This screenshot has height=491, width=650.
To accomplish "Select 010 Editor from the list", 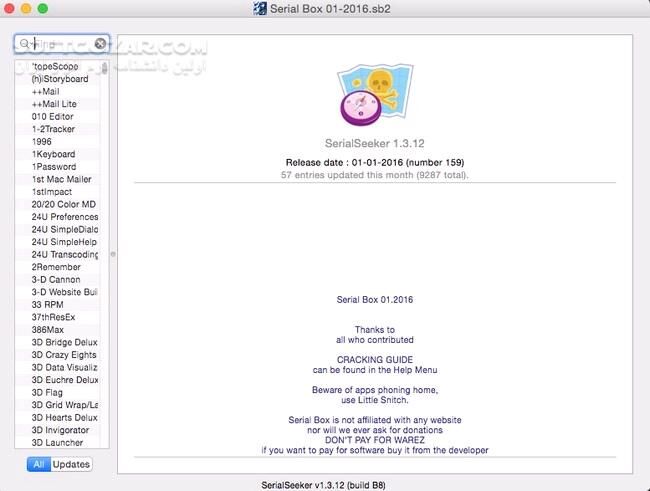I will (x=52, y=117).
